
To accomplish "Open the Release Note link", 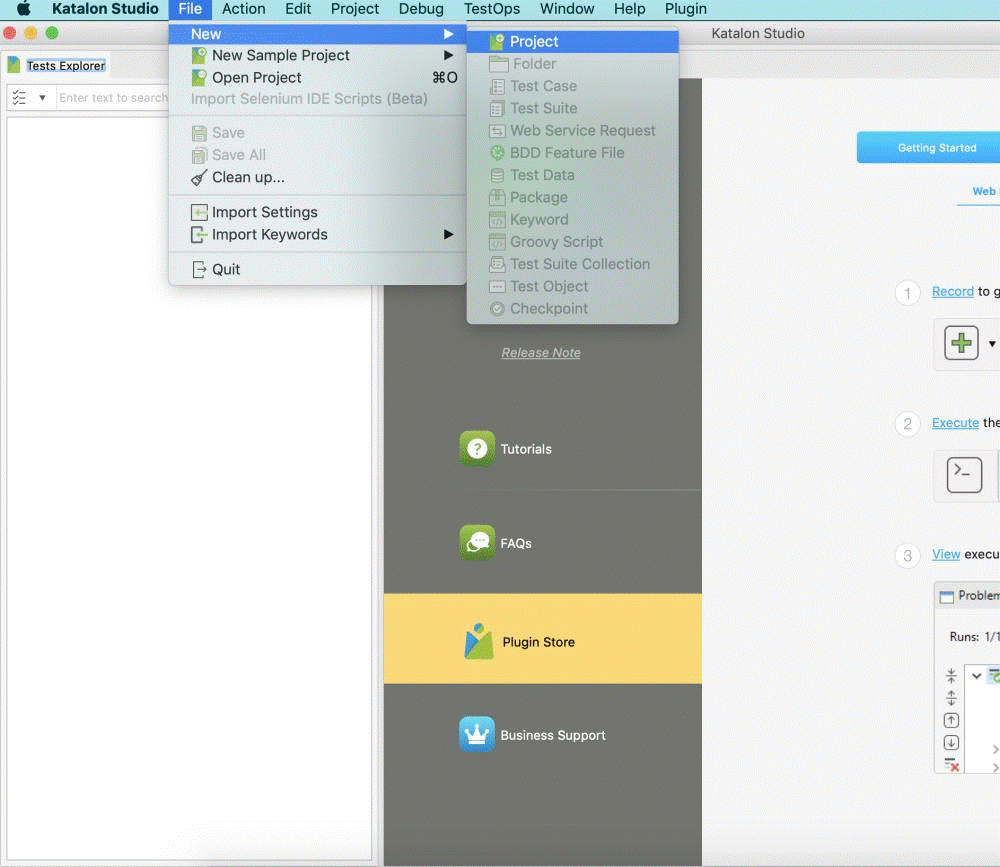I will (541, 353).
